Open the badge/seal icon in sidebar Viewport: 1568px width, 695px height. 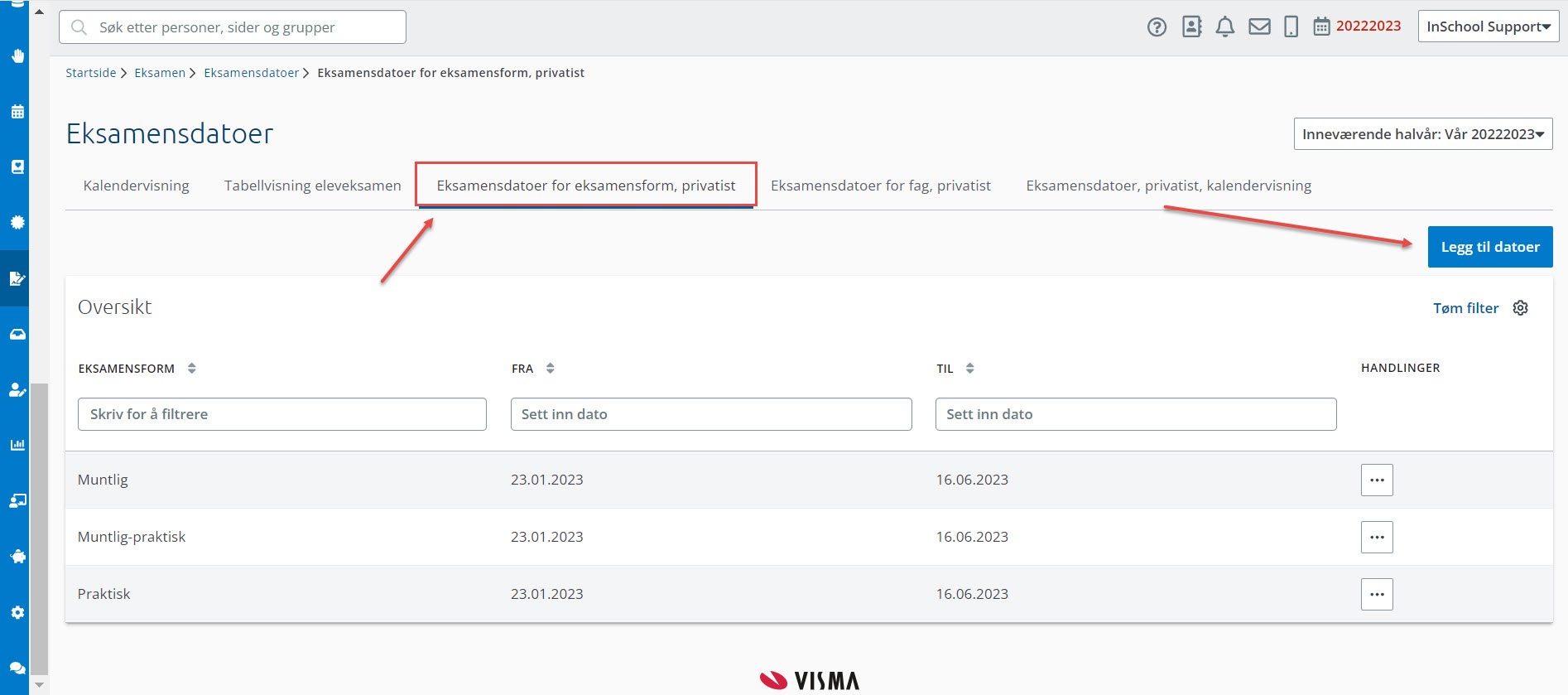[17, 222]
